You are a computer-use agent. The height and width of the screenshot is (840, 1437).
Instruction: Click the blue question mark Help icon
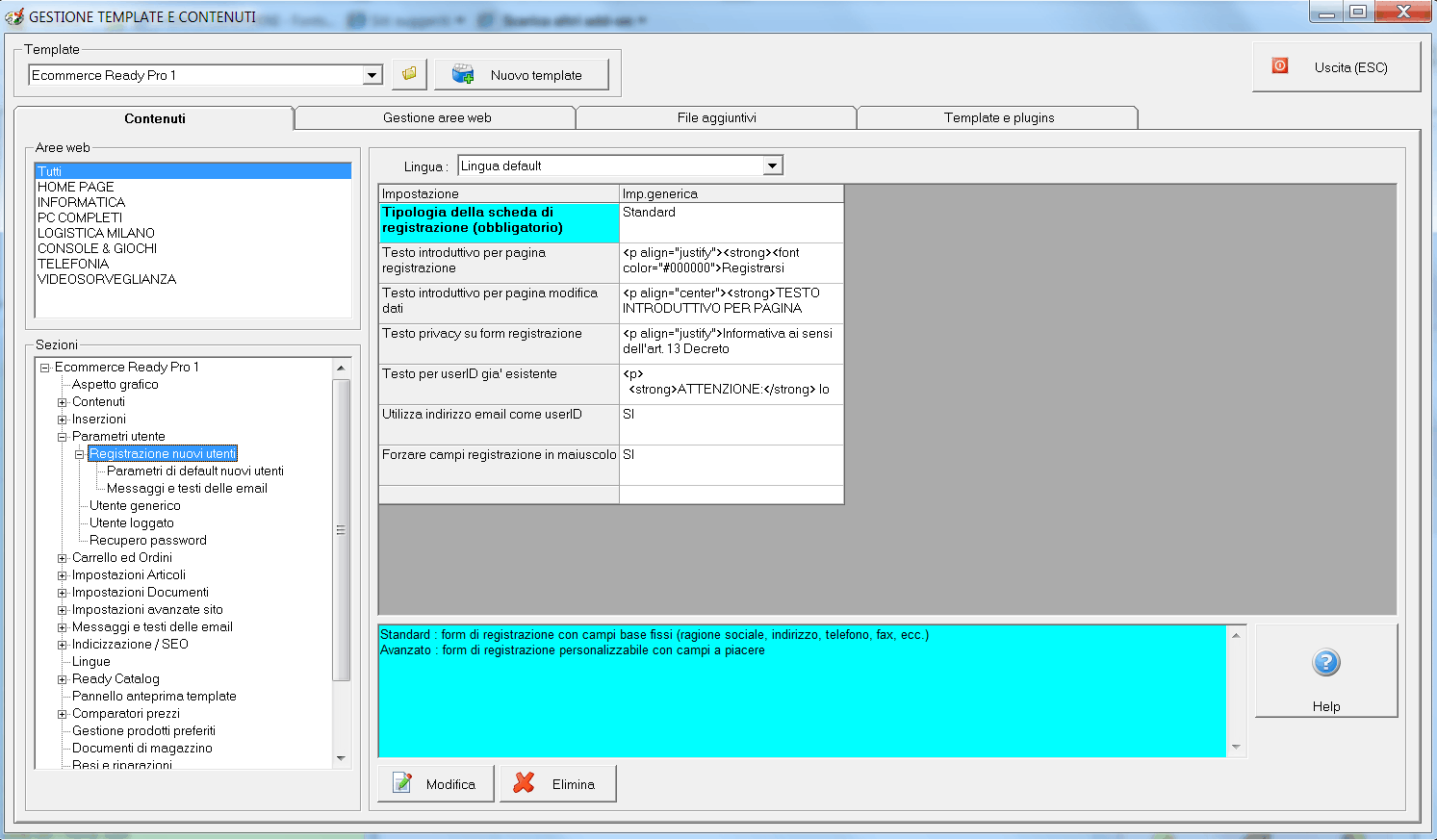tap(1326, 662)
